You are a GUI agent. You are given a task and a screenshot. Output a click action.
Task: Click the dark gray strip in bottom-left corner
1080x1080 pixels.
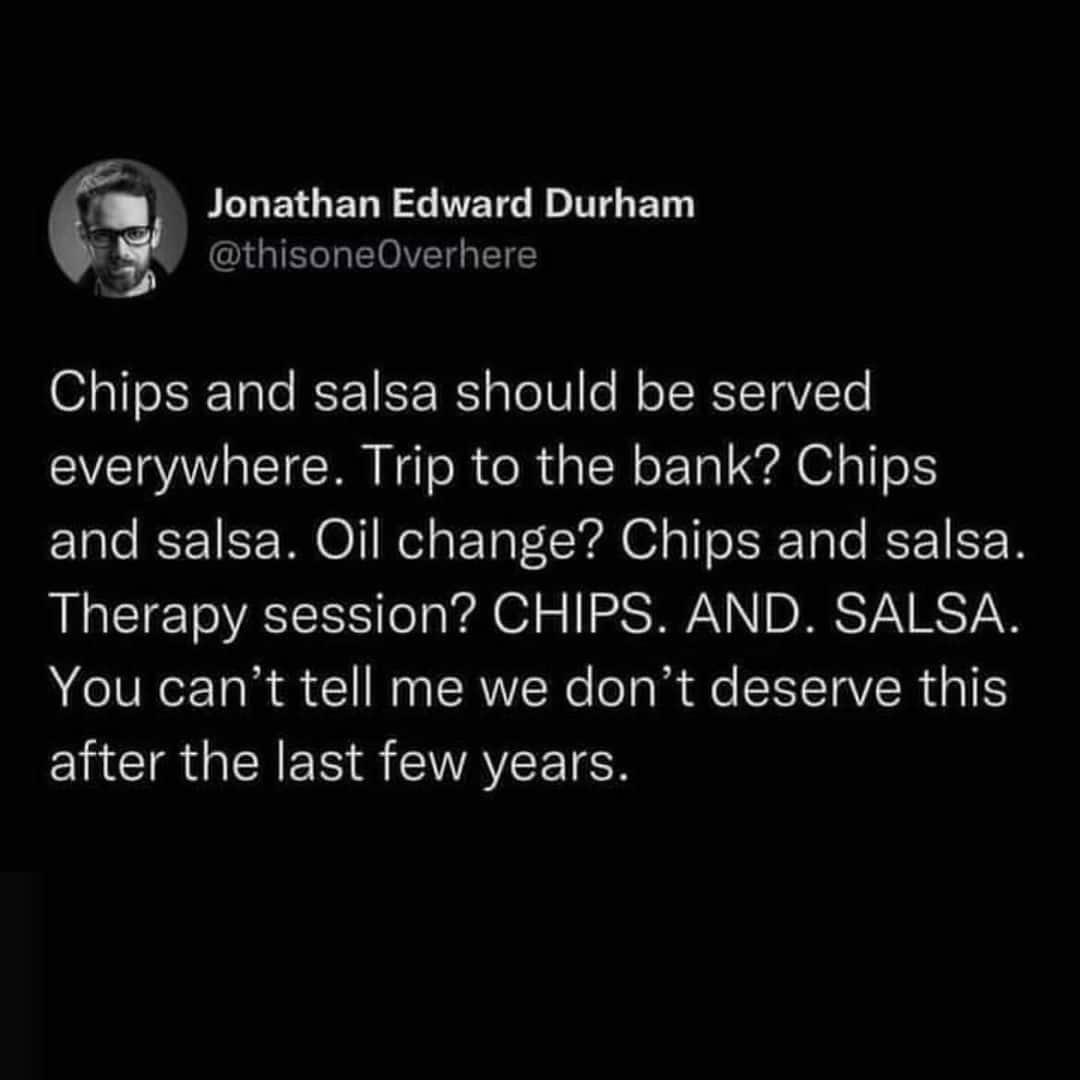tap(21, 975)
